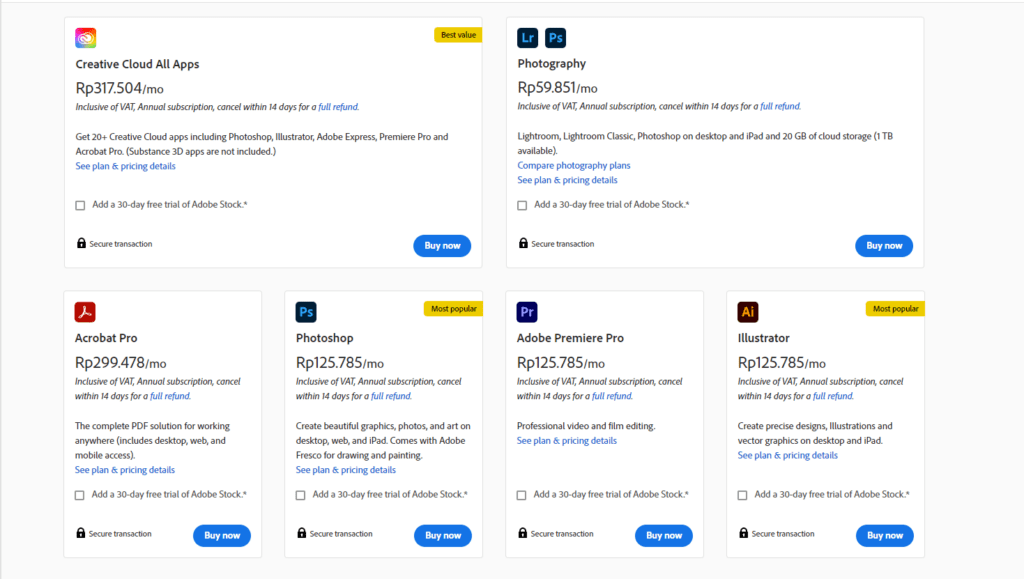Click the Acrobat Pro title
The height and width of the screenshot is (579, 1024).
coord(106,338)
